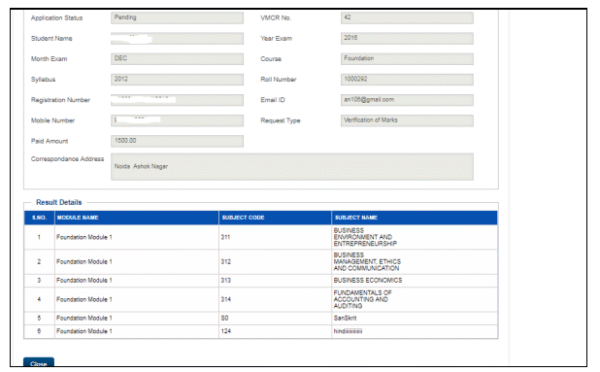Select the Request Type field

(407, 121)
